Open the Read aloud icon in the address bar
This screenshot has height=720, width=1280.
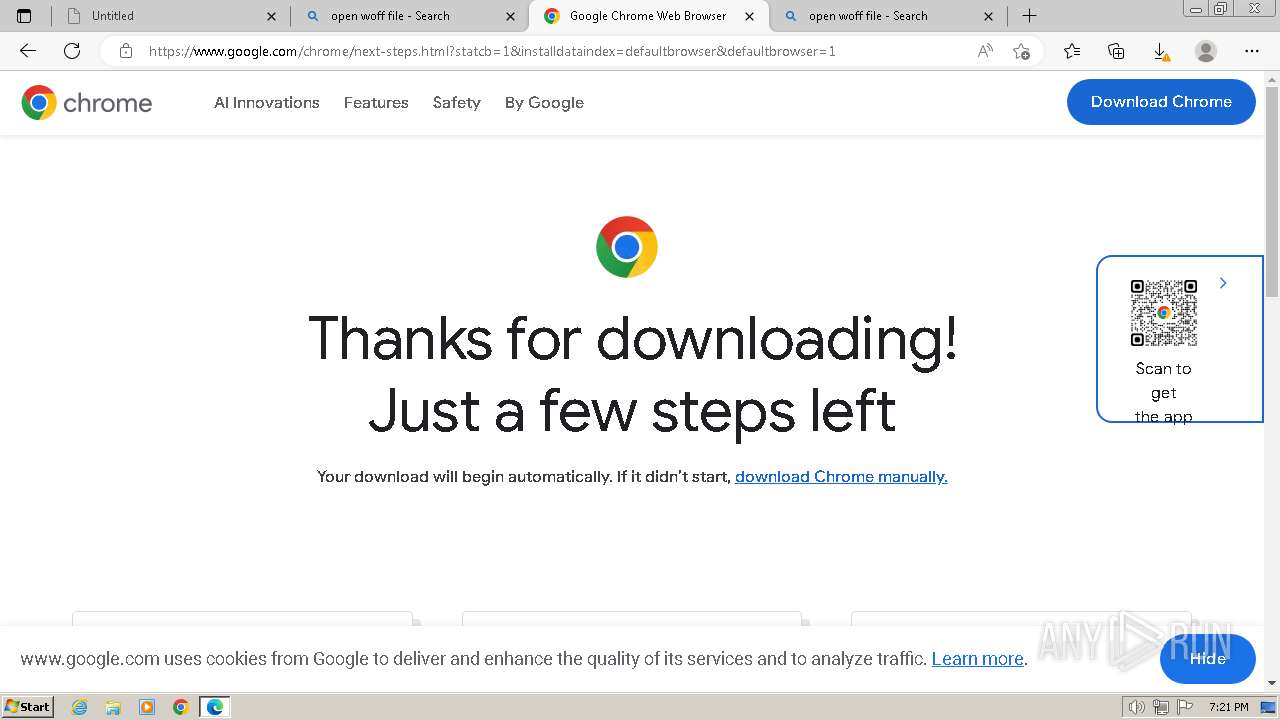pos(985,51)
